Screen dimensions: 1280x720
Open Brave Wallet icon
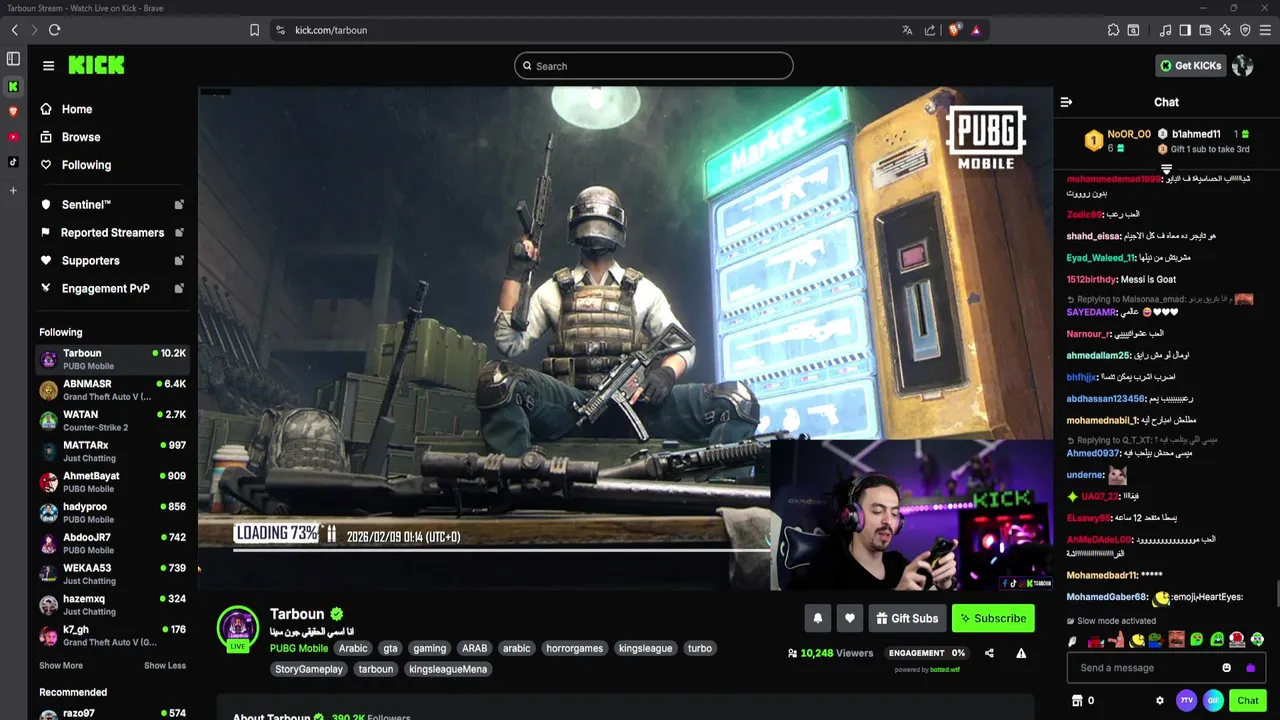click(x=1205, y=30)
